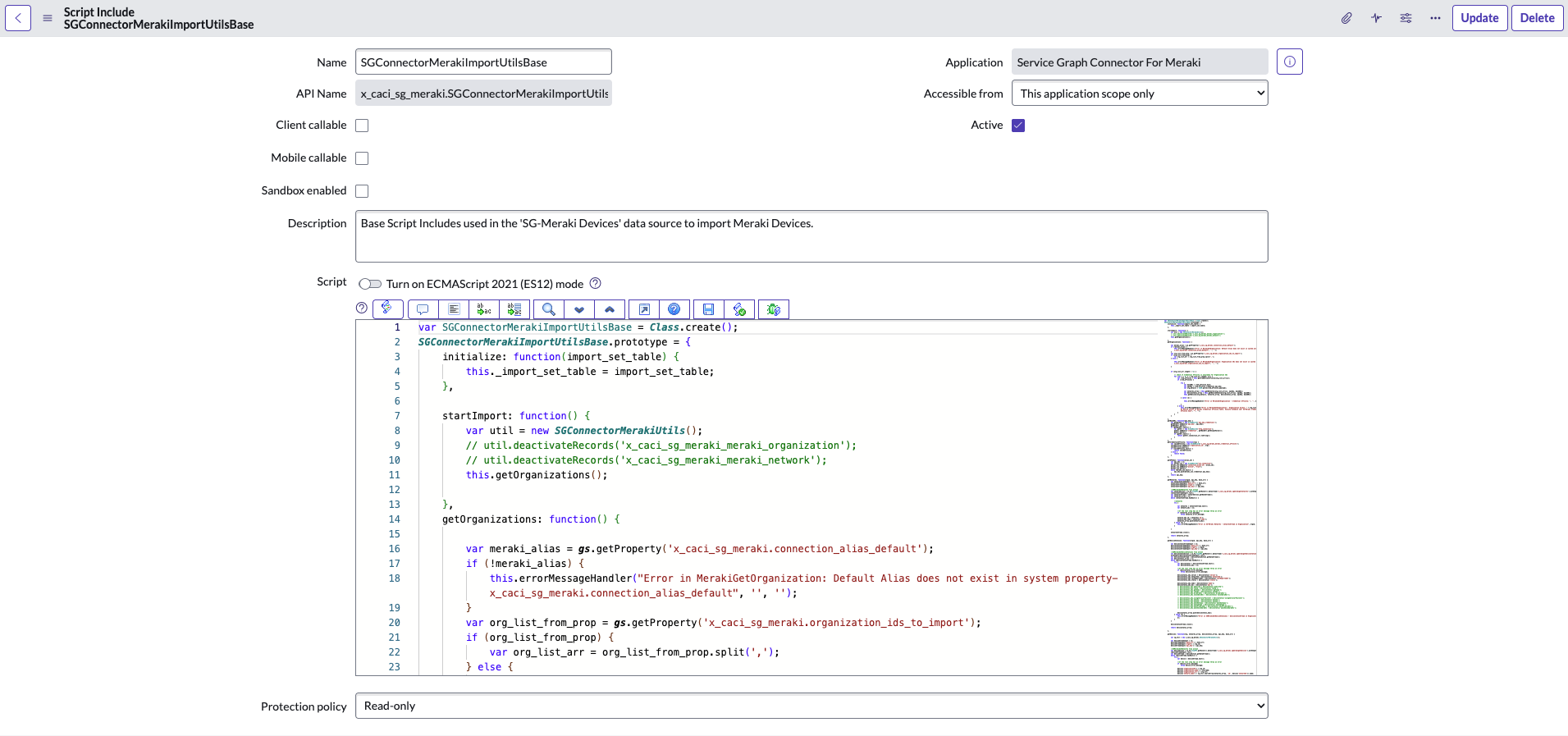Check the Sandbox enabled checkbox

tap(362, 191)
